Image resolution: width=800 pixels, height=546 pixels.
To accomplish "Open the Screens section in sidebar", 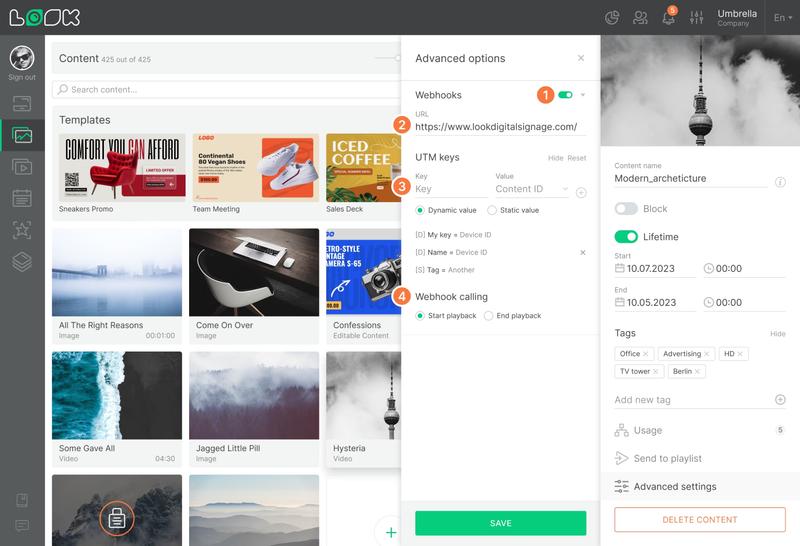I will click(22, 104).
